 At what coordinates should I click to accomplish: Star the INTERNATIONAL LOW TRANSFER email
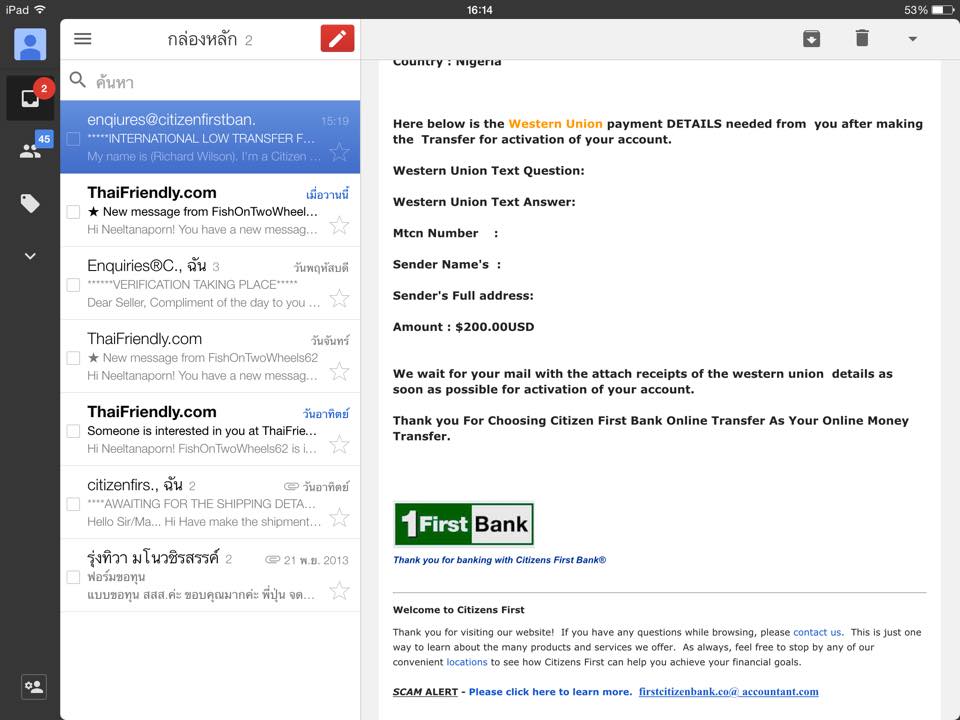(339, 152)
